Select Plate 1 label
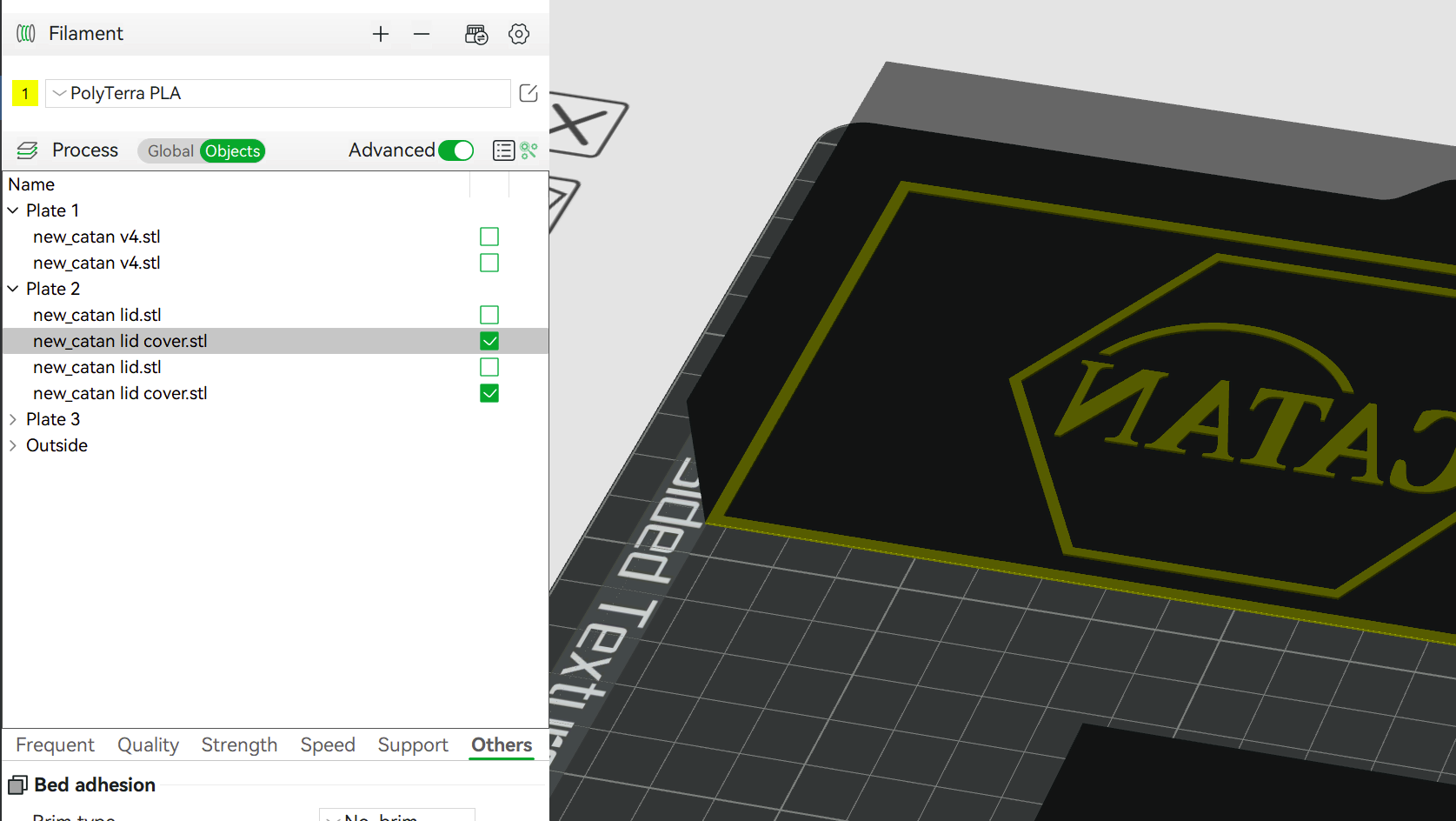Viewport: 1456px width, 821px height. point(53,210)
